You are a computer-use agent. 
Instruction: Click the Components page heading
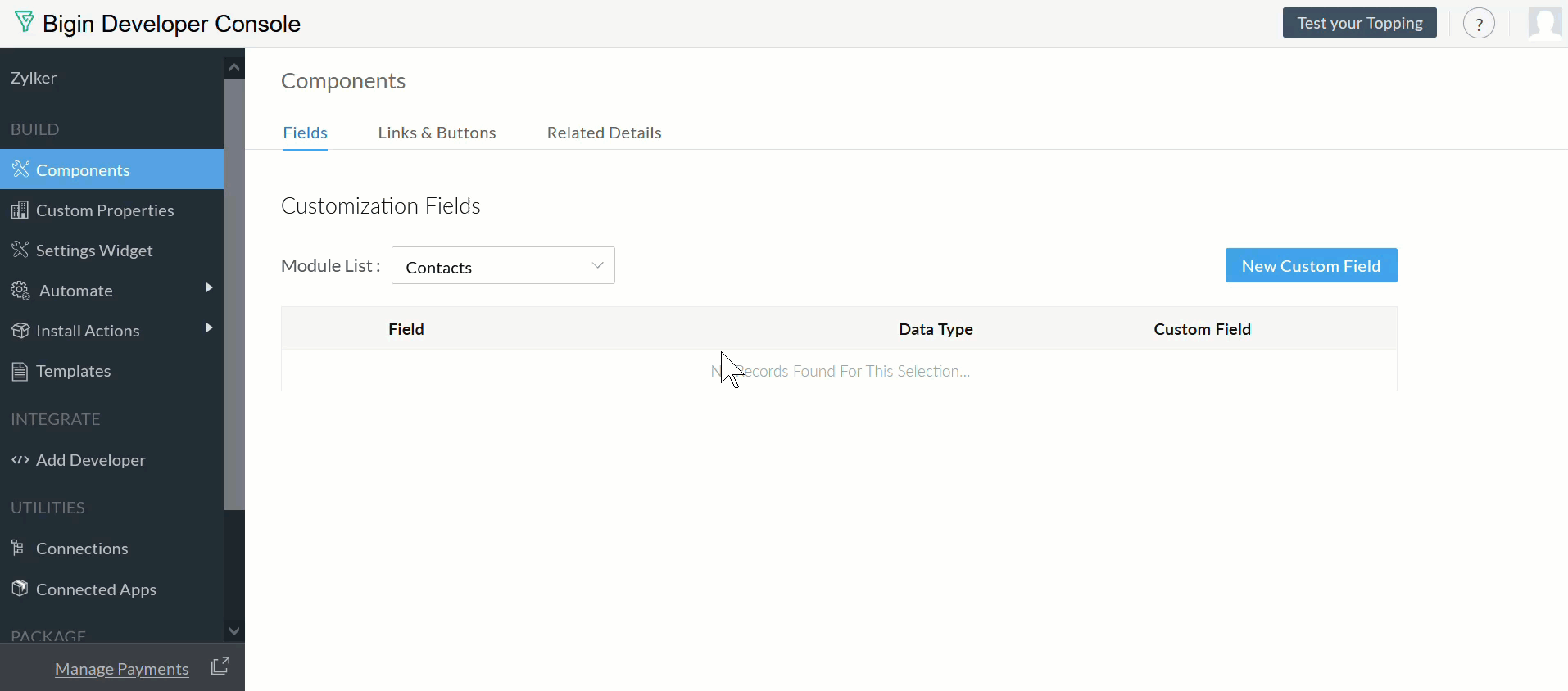(343, 80)
